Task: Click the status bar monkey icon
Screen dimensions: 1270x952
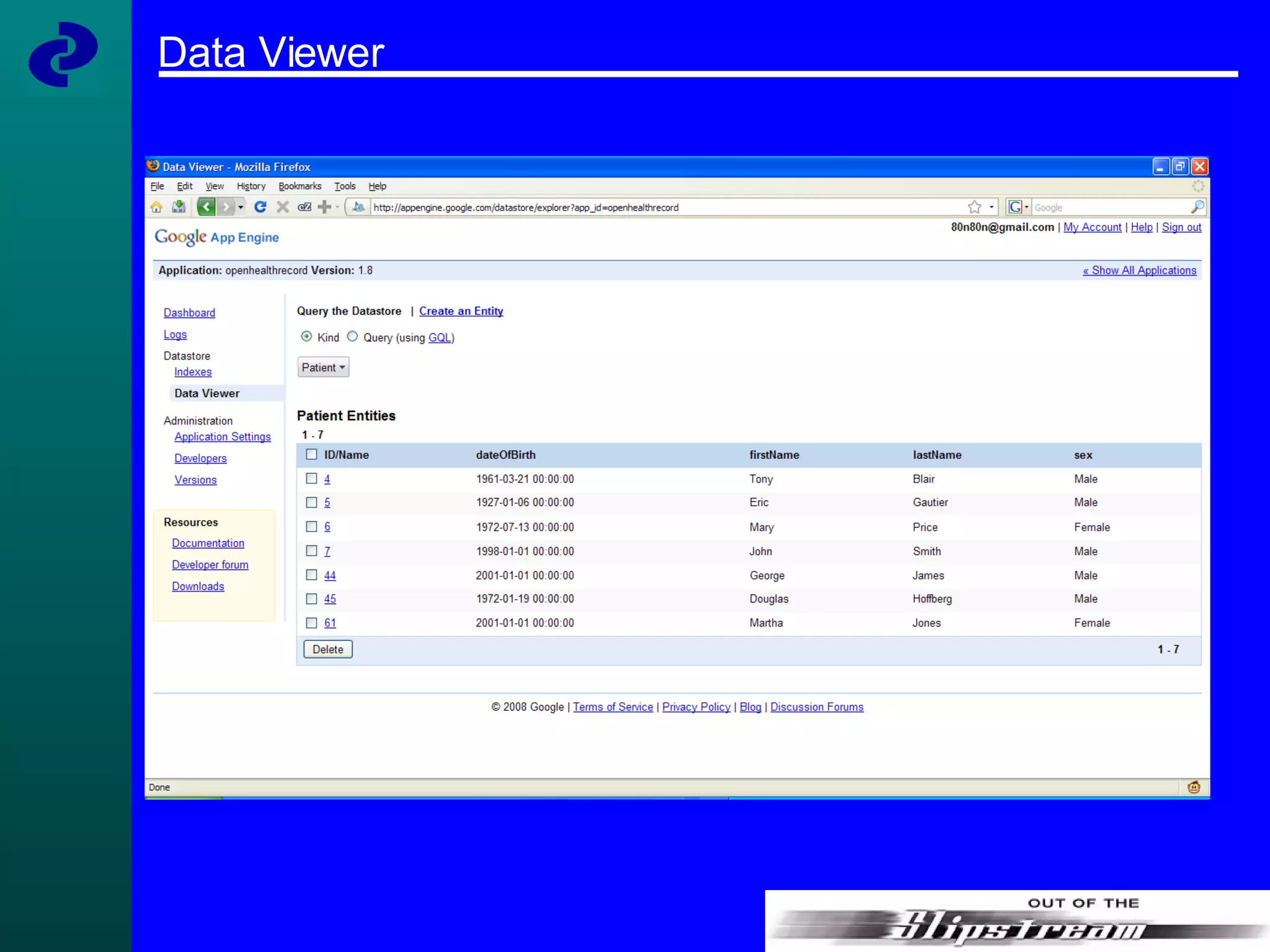Action: pyautogui.click(x=1194, y=787)
